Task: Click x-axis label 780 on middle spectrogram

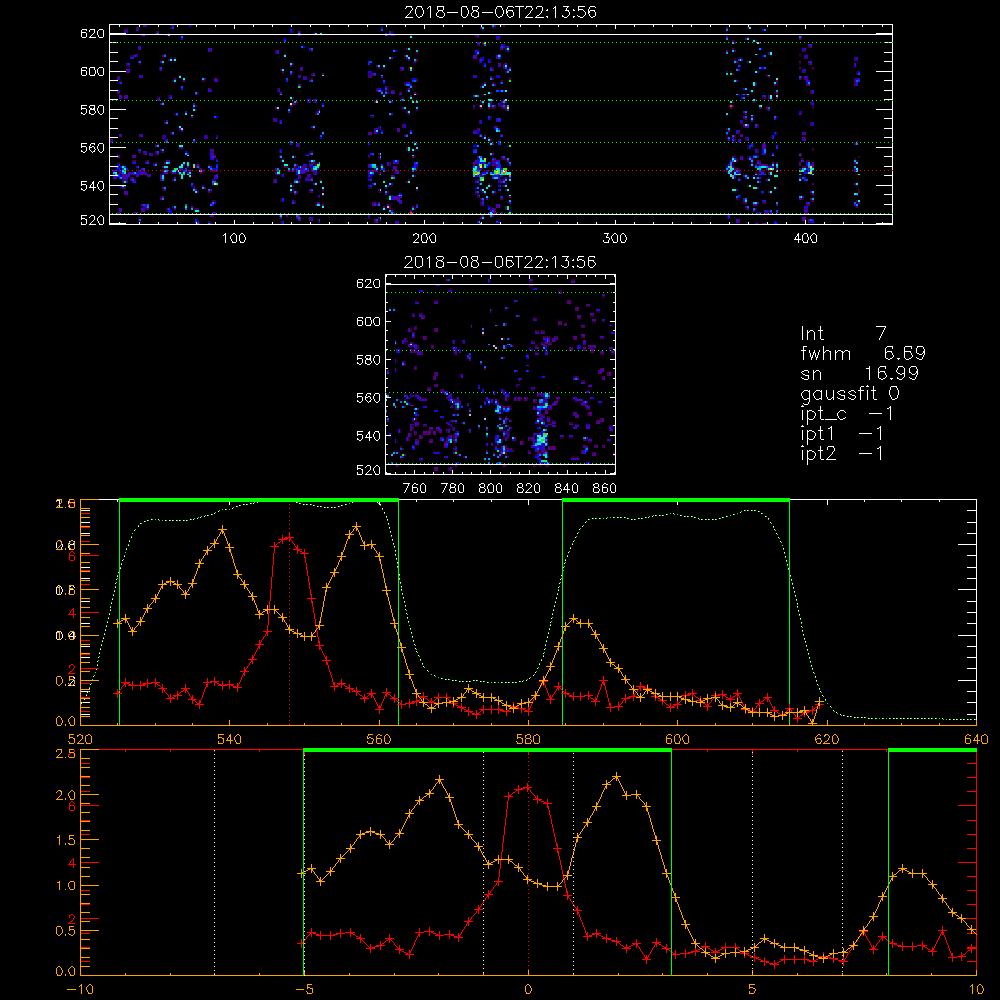Action: [x=453, y=489]
